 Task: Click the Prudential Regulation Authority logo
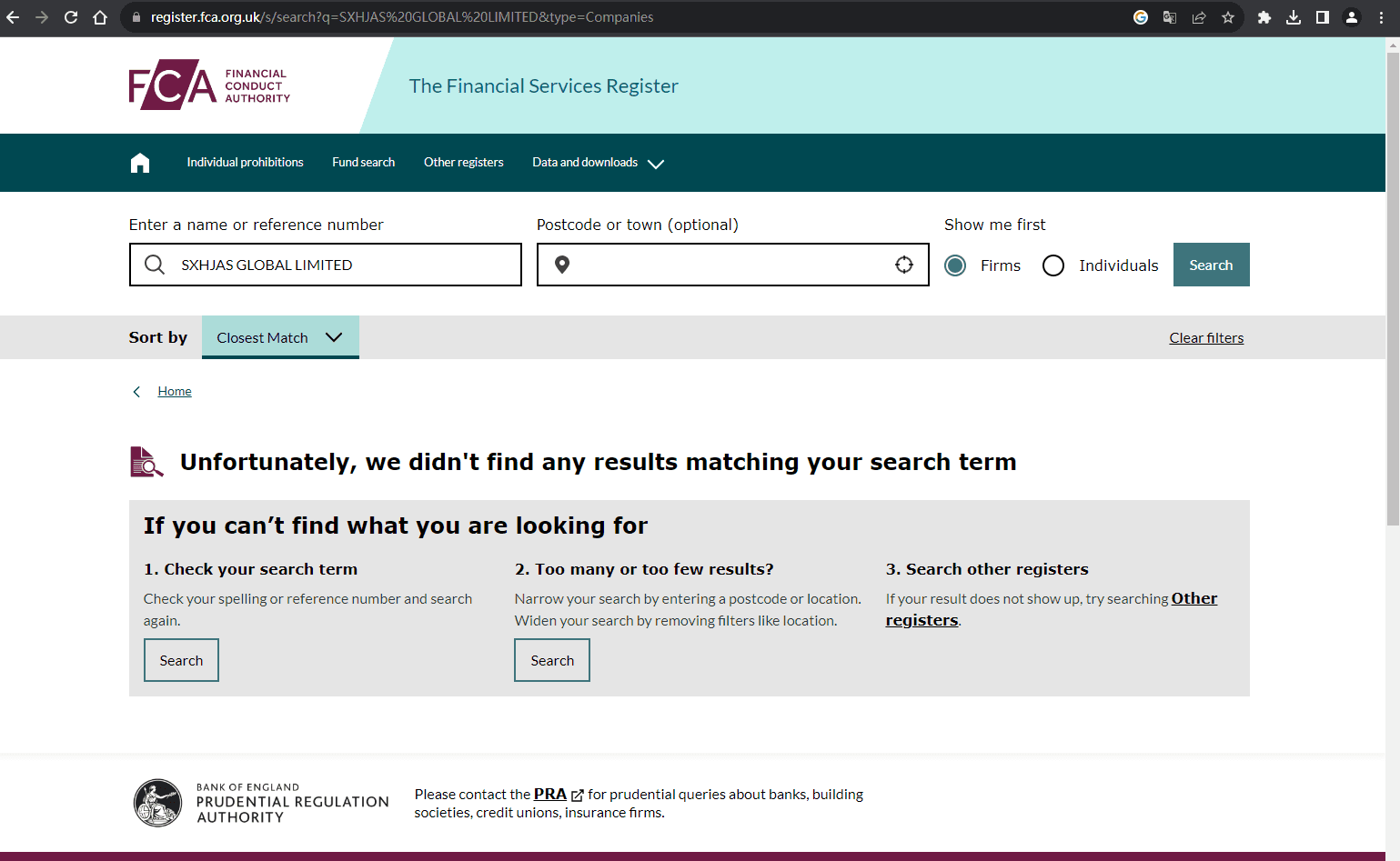tap(261, 803)
